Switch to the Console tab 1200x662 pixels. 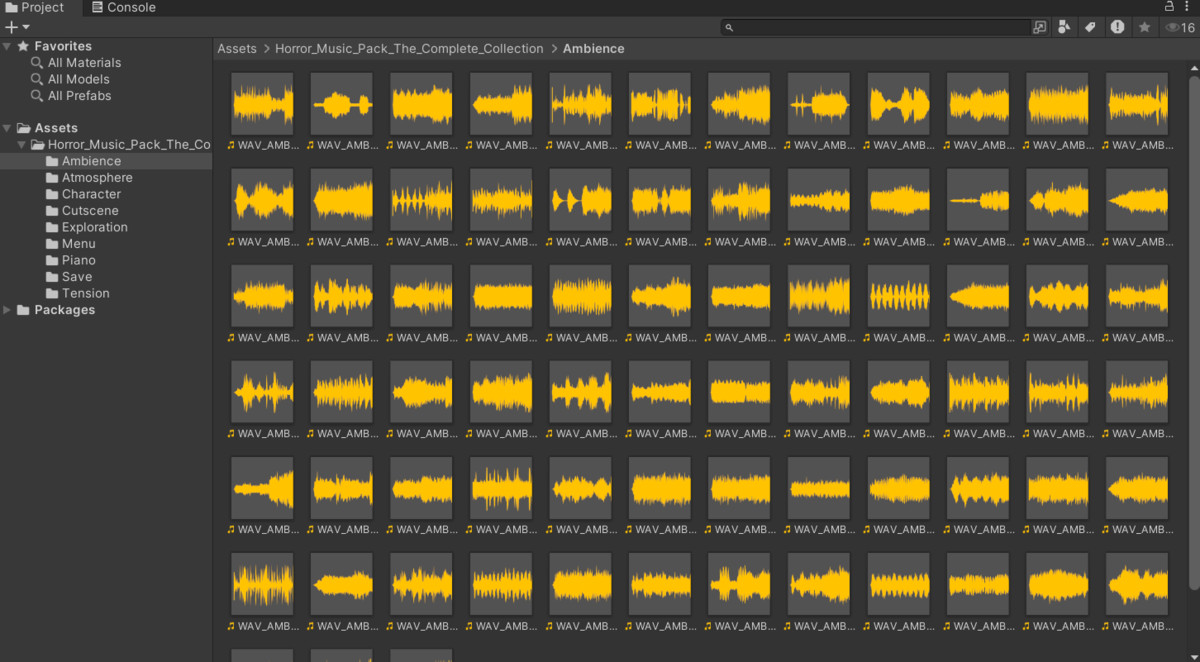pyautogui.click(x=123, y=7)
